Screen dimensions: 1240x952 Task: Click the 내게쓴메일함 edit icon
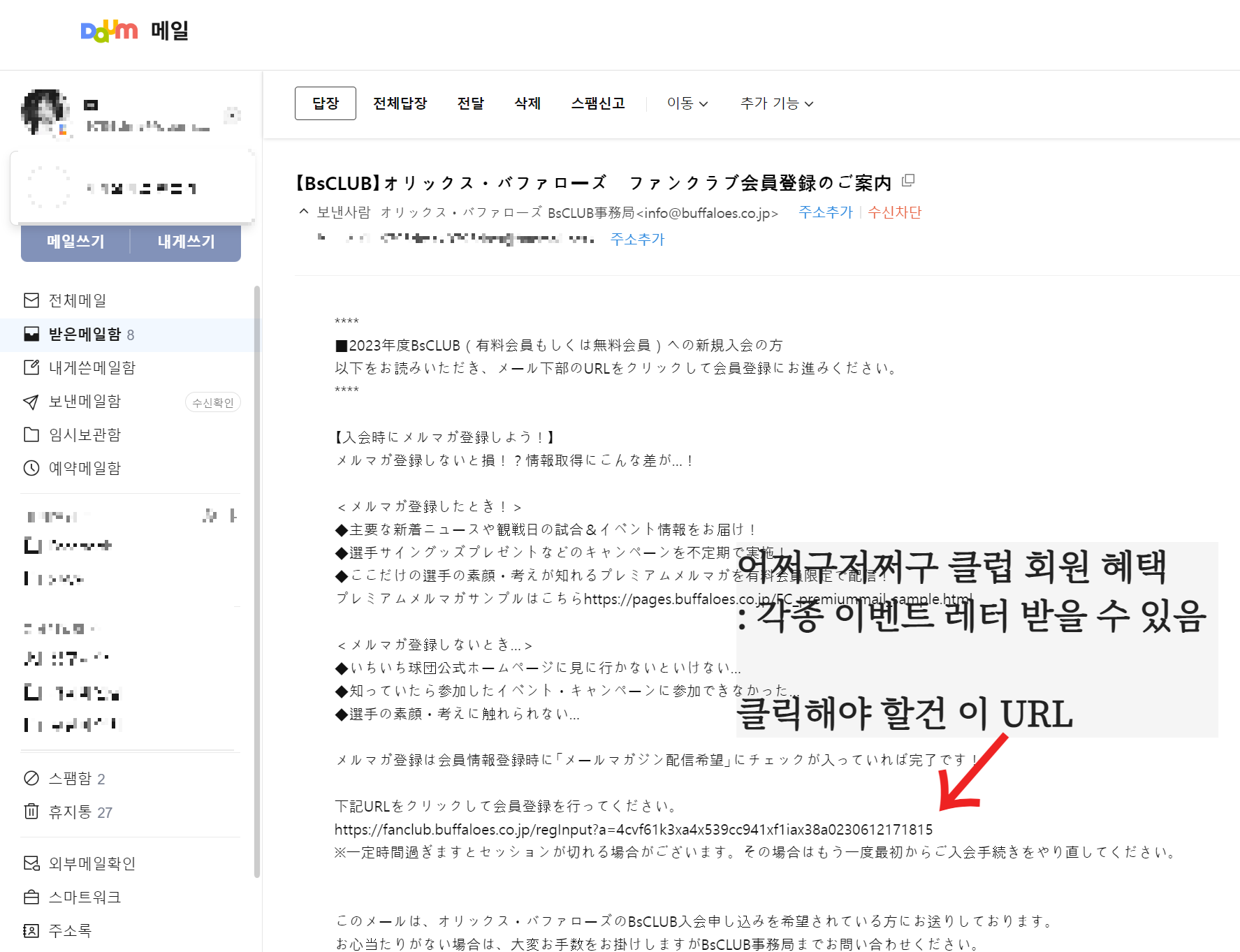[31, 367]
